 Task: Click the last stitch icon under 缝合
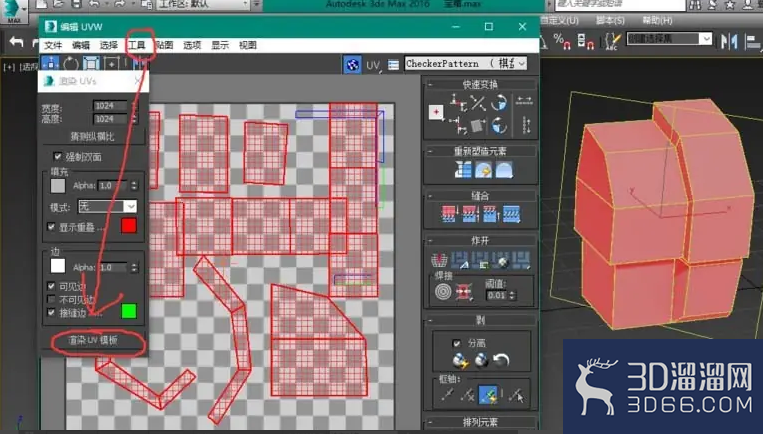coord(511,214)
